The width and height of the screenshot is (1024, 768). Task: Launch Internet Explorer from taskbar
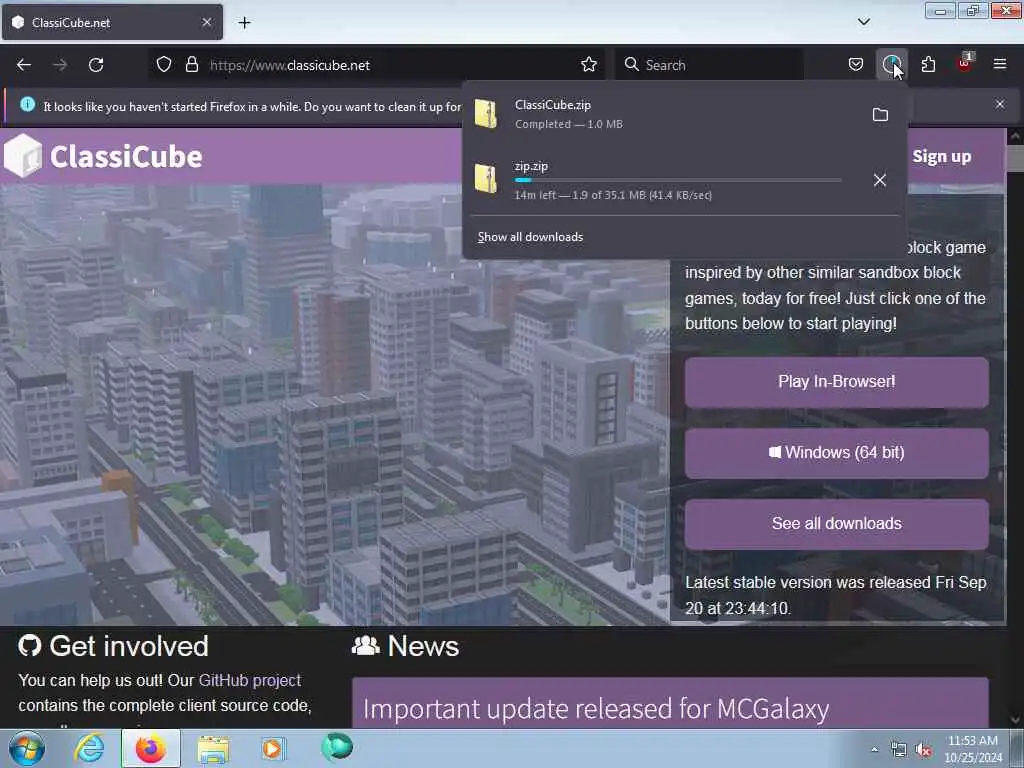[89, 748]
